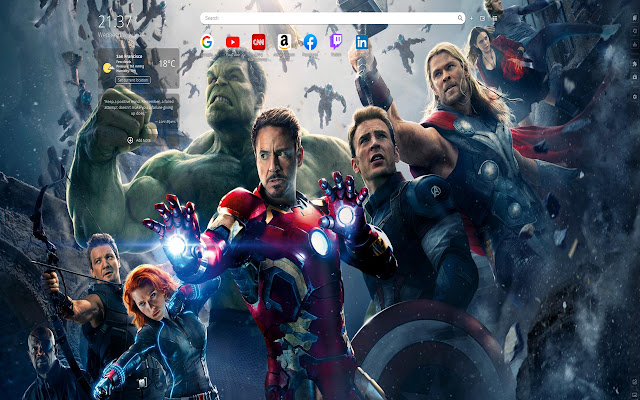Click the 18°C temperature reading
Screen dimensions: 640x400
pos(167,64)
